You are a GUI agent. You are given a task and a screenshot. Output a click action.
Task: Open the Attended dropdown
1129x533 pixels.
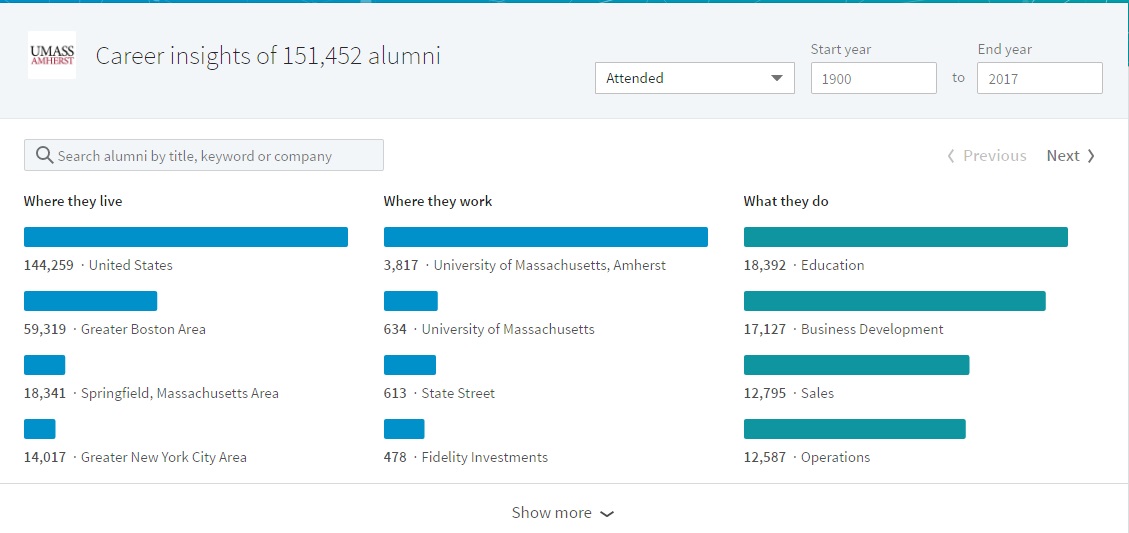tap(695, 78)
